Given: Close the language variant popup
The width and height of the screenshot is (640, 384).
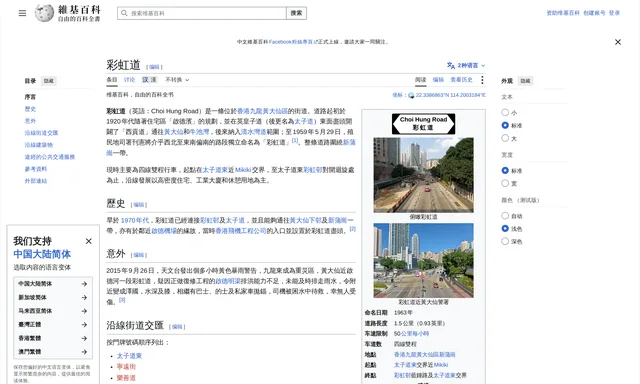Looking at the screenshot, I should 89,241.
